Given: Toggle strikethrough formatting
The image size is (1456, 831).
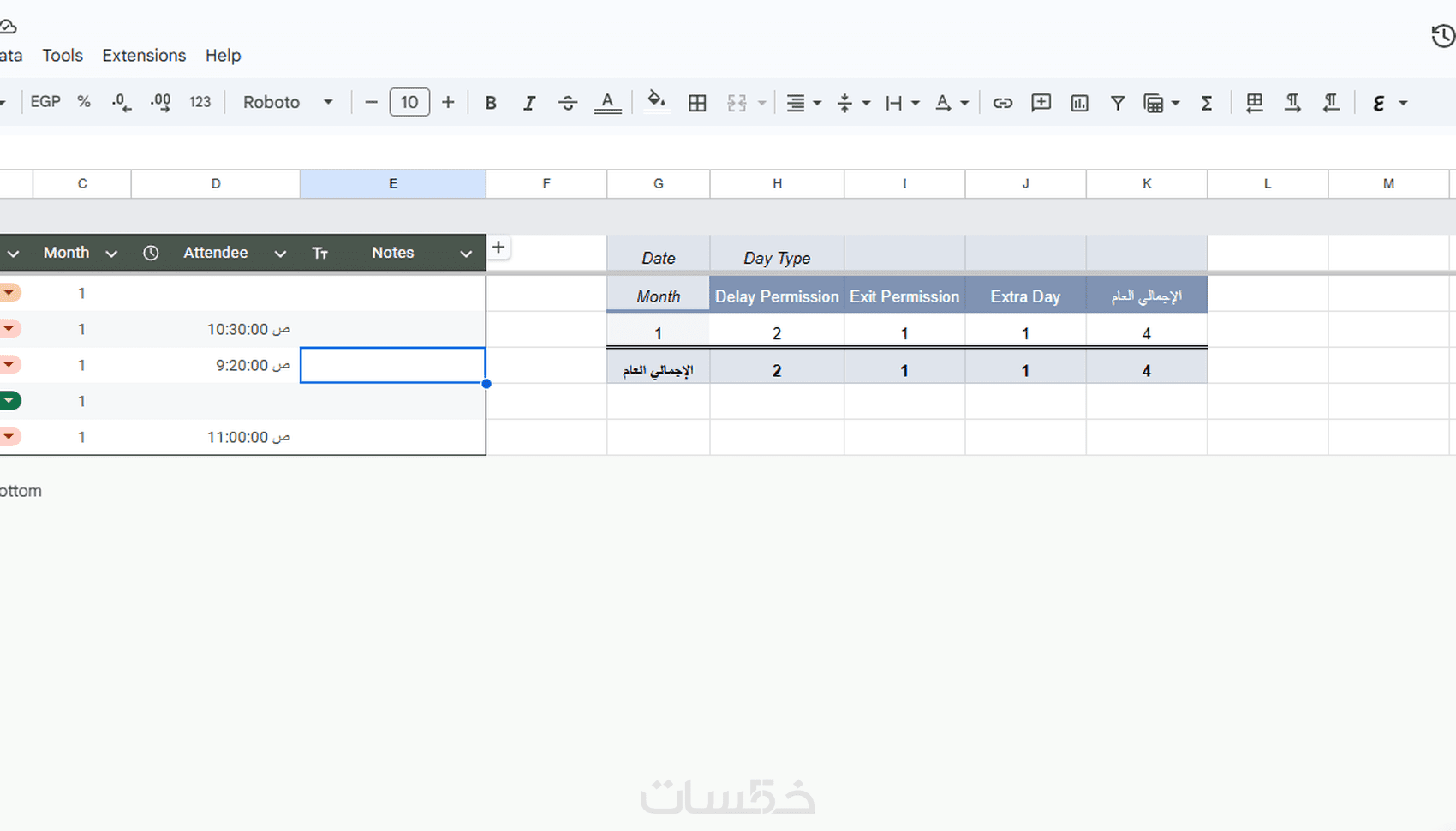Looking at the screenshot, I should coord(568,103).
